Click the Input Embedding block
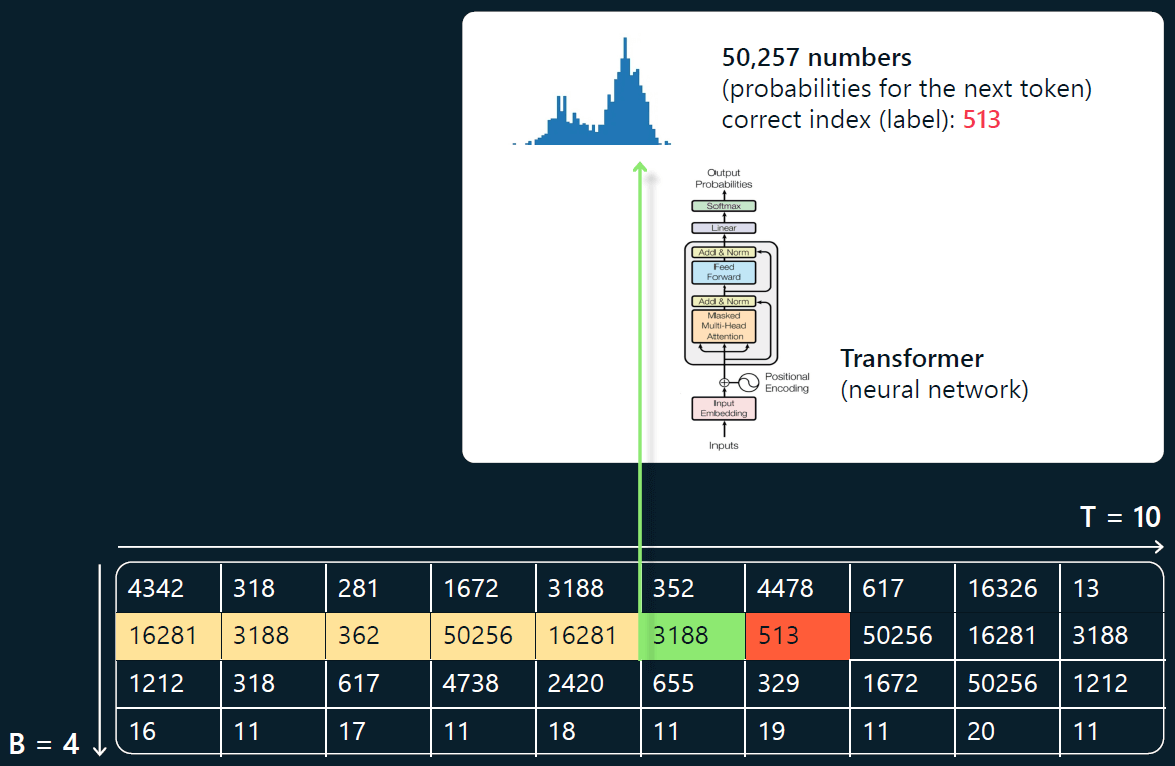This screenshot has height=766, width=1175. [723, 408]
